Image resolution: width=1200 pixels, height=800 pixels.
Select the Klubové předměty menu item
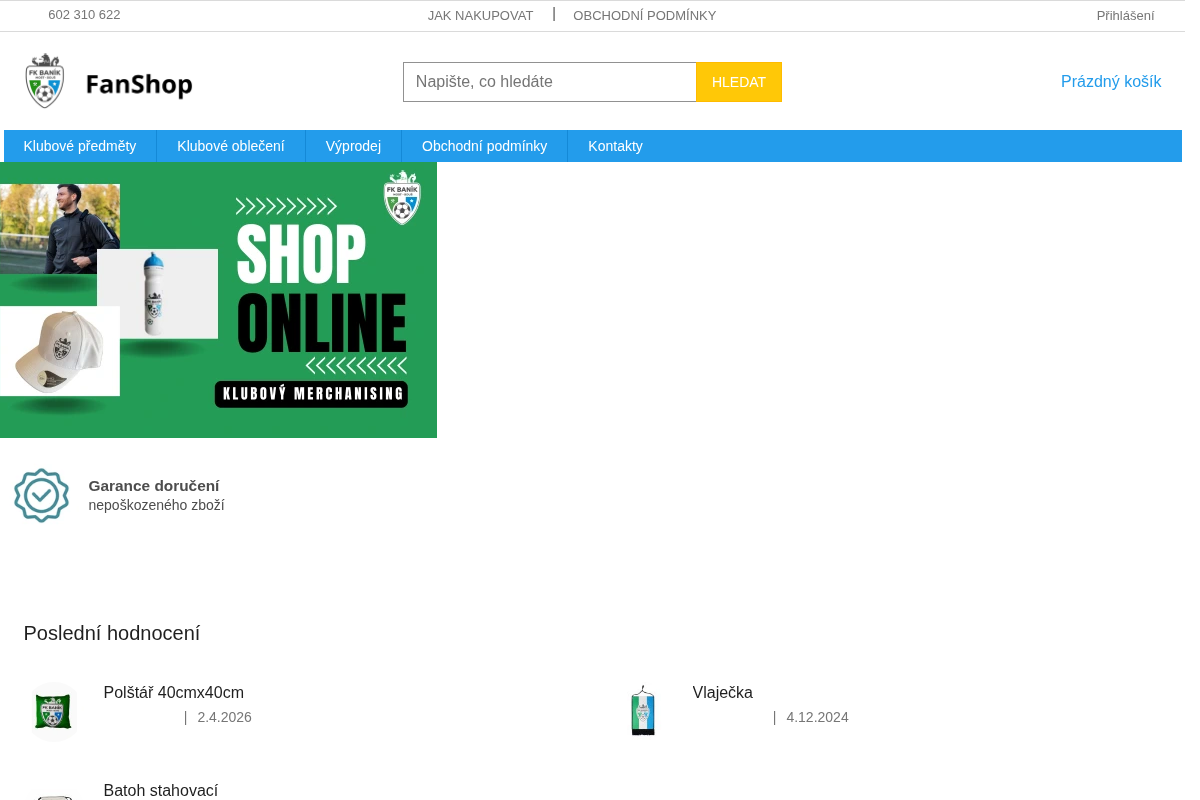click(80, 146)
